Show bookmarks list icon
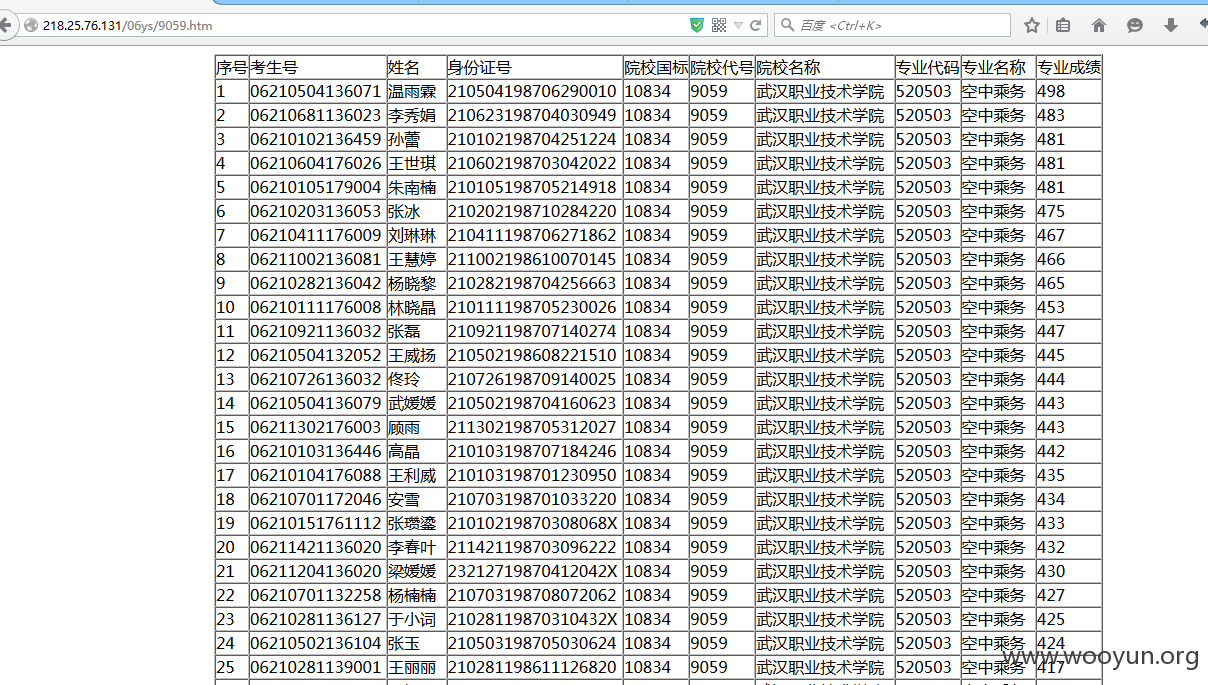This screenshot has width=1208, height=685. (x=1063, y=25)
